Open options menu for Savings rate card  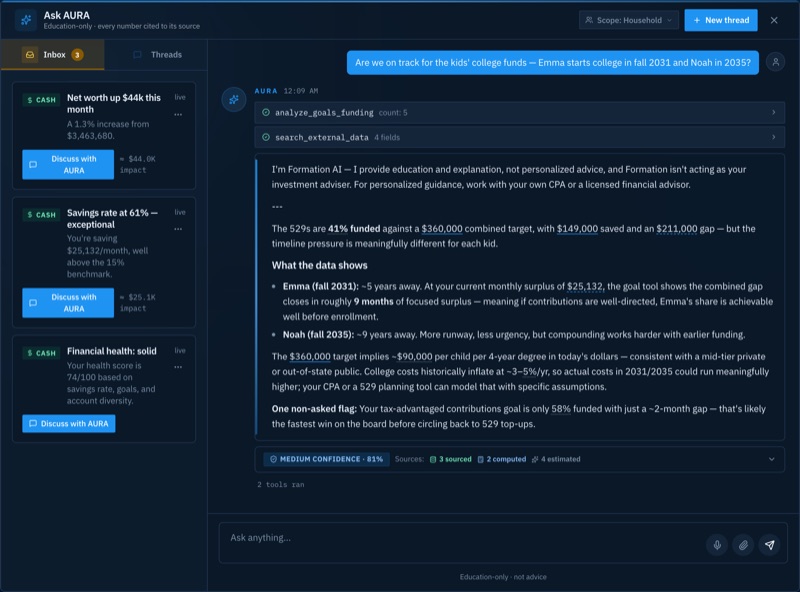[x=178, y=229]
